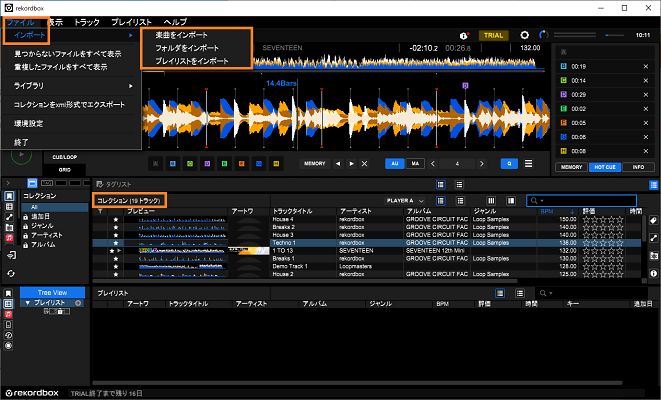Open the ヘルプ menu
This screenshot has height=400, width=661.
175,22
